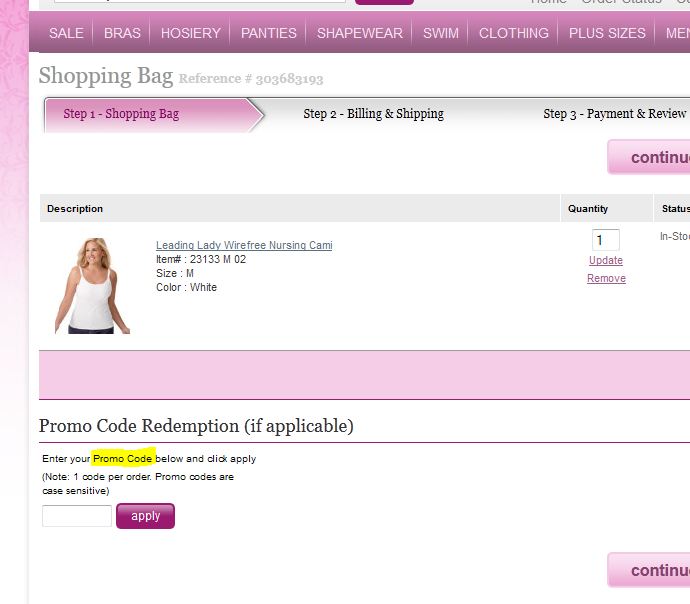This screenshot has width=690, height=604.
Task: Click the top continue button
Action: [x=649, y=157]
